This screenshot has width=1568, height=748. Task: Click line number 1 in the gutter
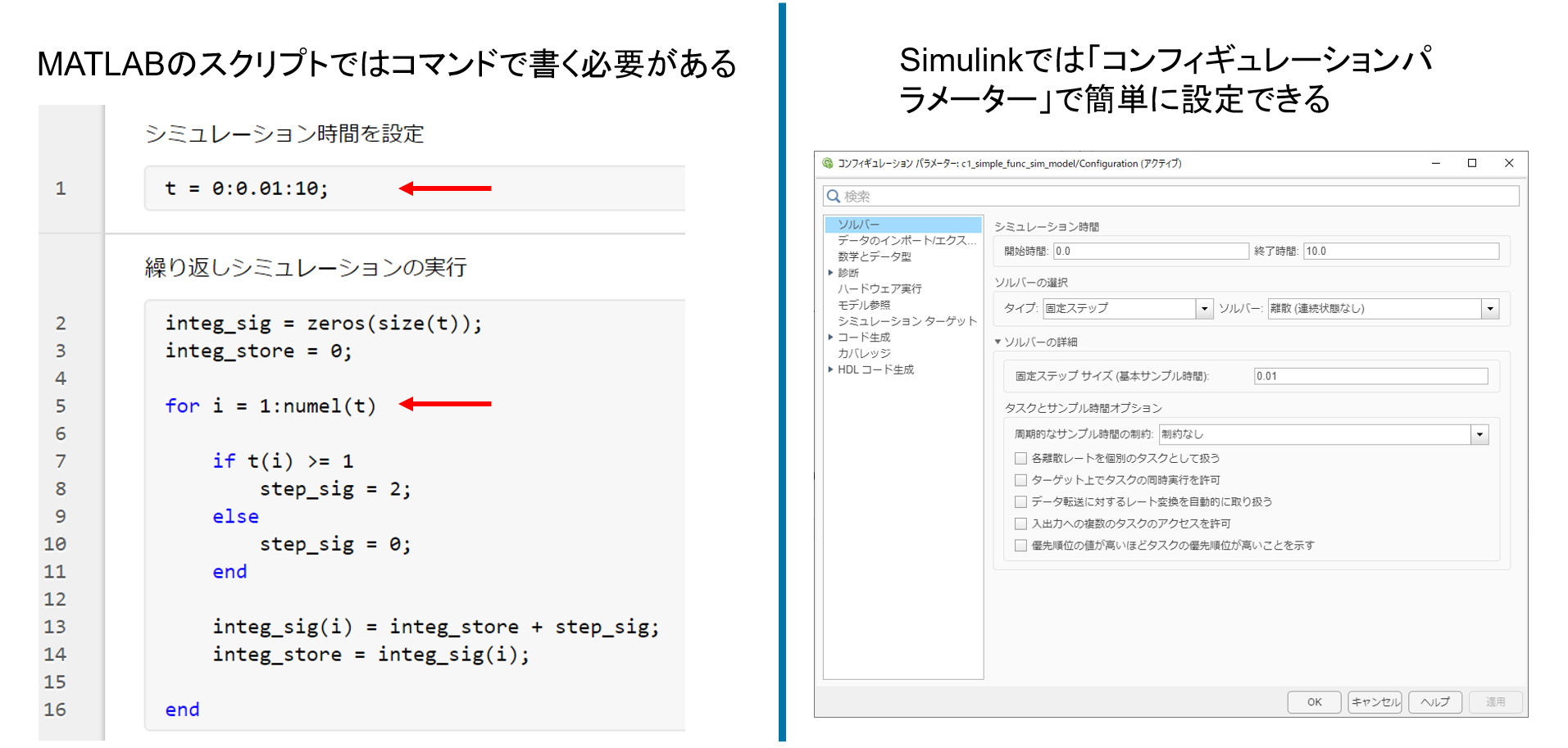coord(61,188)
